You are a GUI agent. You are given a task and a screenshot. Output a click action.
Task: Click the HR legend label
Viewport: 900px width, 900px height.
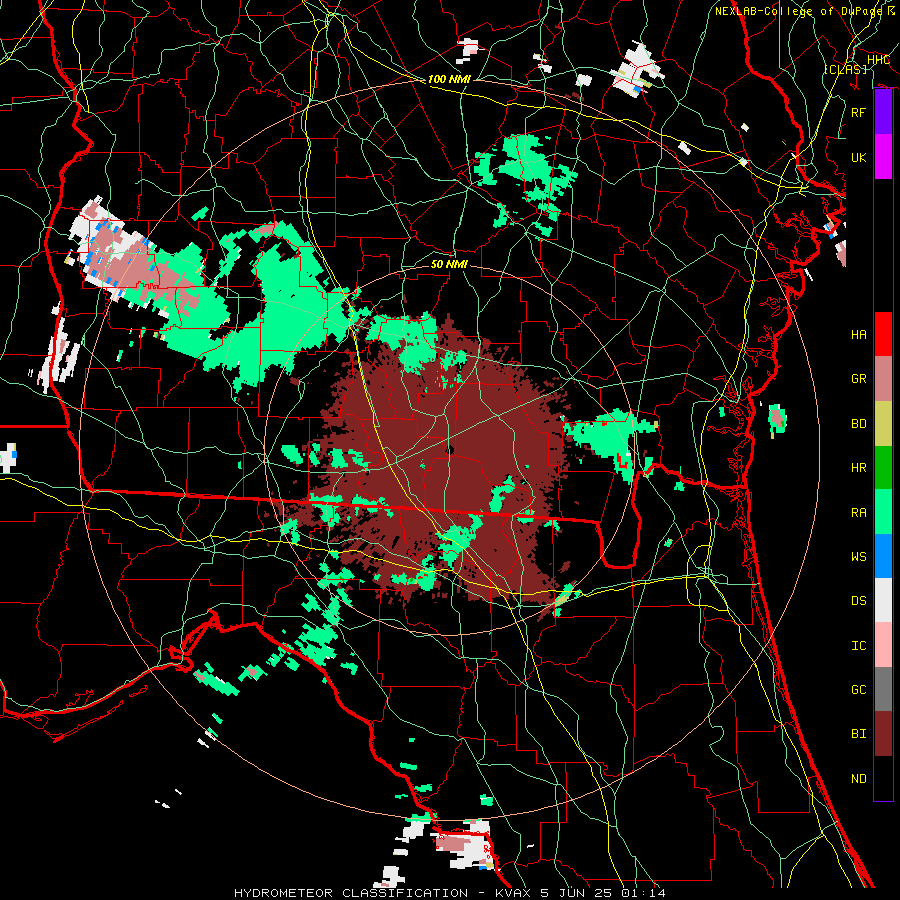[x=859, y=468]
